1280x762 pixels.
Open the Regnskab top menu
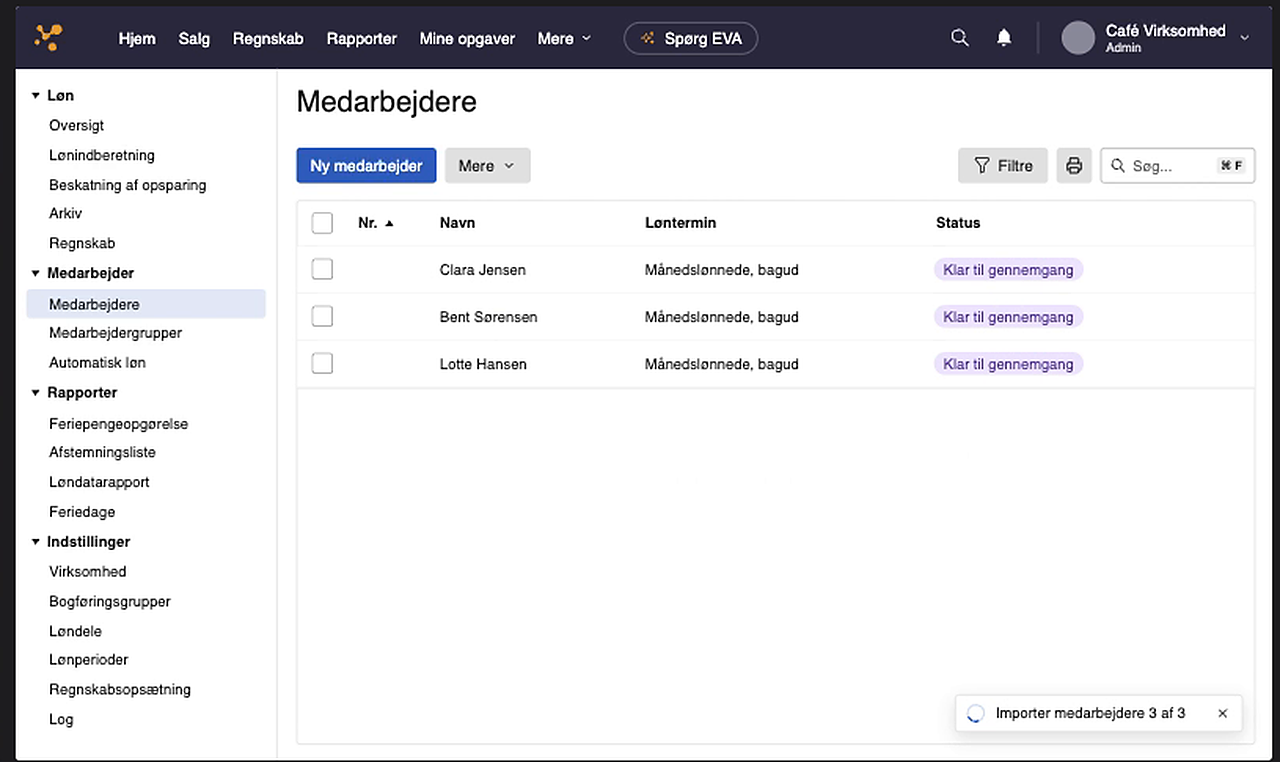click(268, 39)
